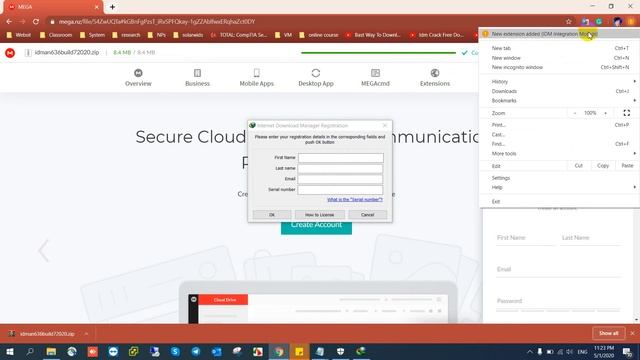Click idman636build72020.zip in download bar
The width and height of the screenshot is (640, 360).
point(47,334)
